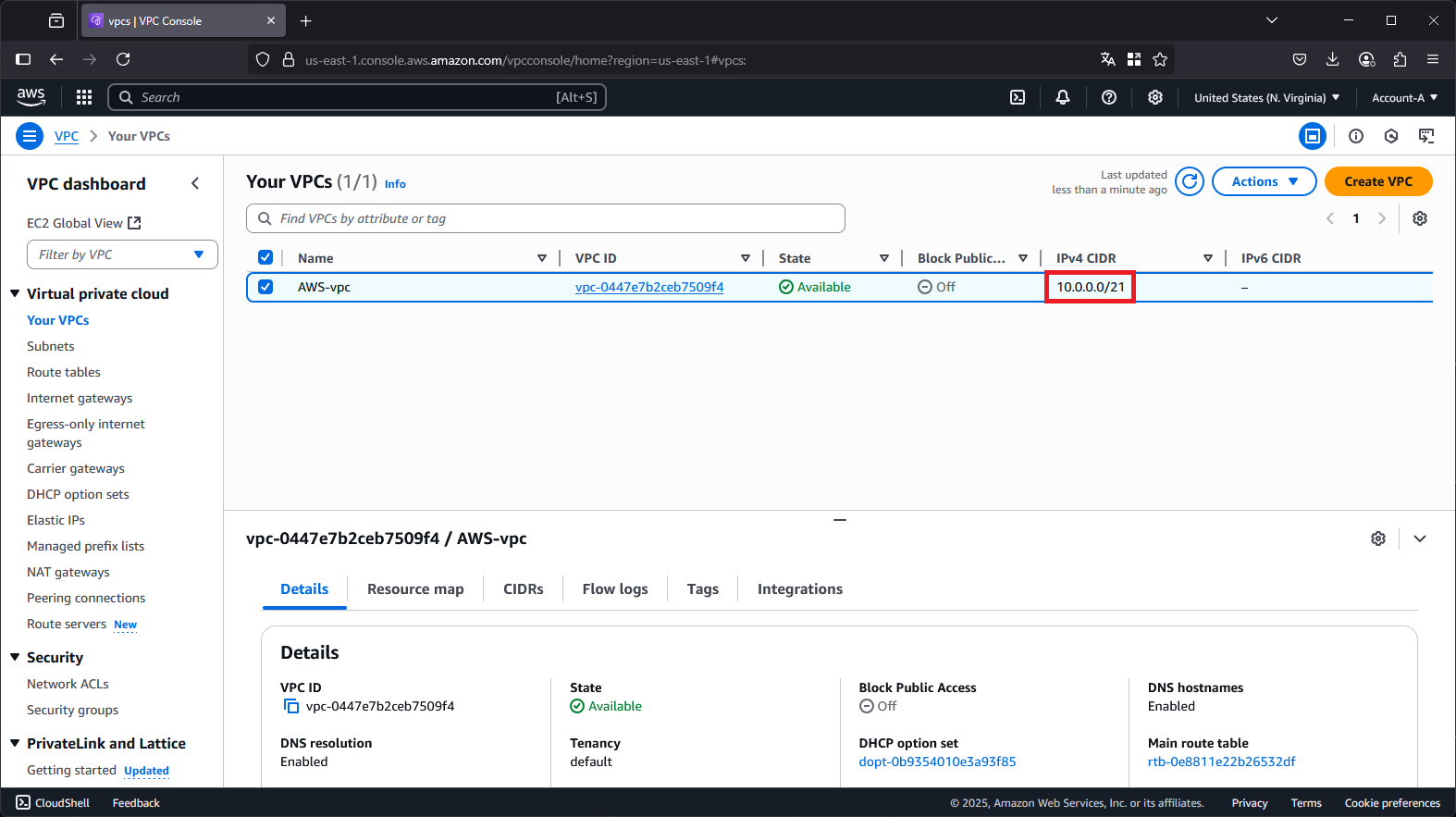This screenshot has height=817, width=1456.
Task: Focus the Find VPCs by attribute search field
Action: pyautogui.click(x=546, y=218)
